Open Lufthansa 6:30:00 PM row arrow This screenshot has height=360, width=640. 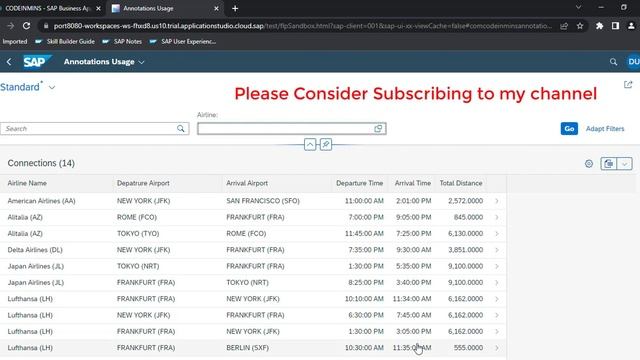click(497, 315)
